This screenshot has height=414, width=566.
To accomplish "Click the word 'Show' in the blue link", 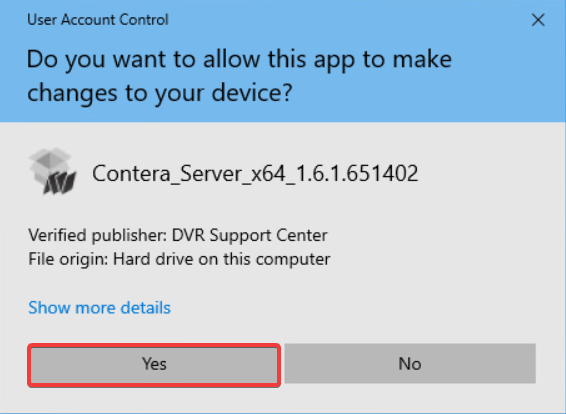I will 49,308.
